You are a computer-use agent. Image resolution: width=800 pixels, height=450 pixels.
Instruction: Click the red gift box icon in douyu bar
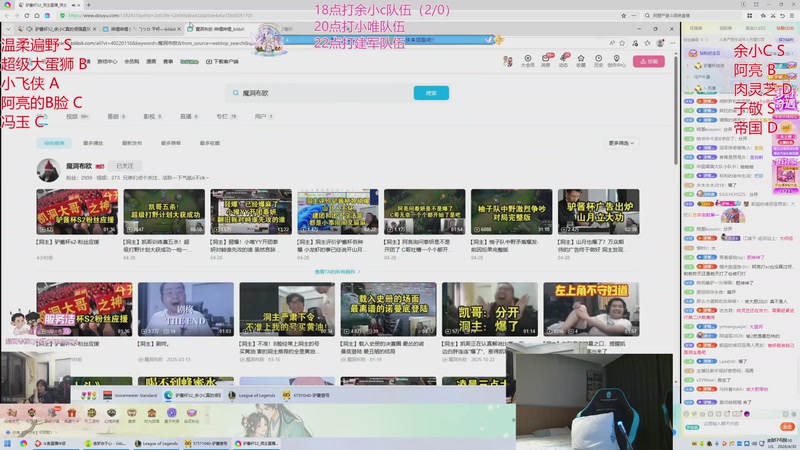(71, 413)
